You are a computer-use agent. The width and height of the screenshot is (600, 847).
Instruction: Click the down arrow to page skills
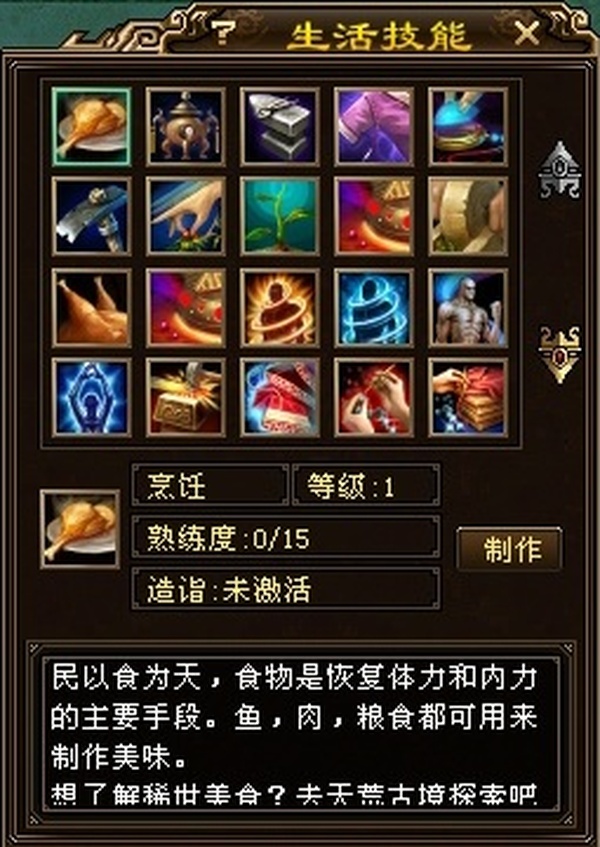click(560, 354)
